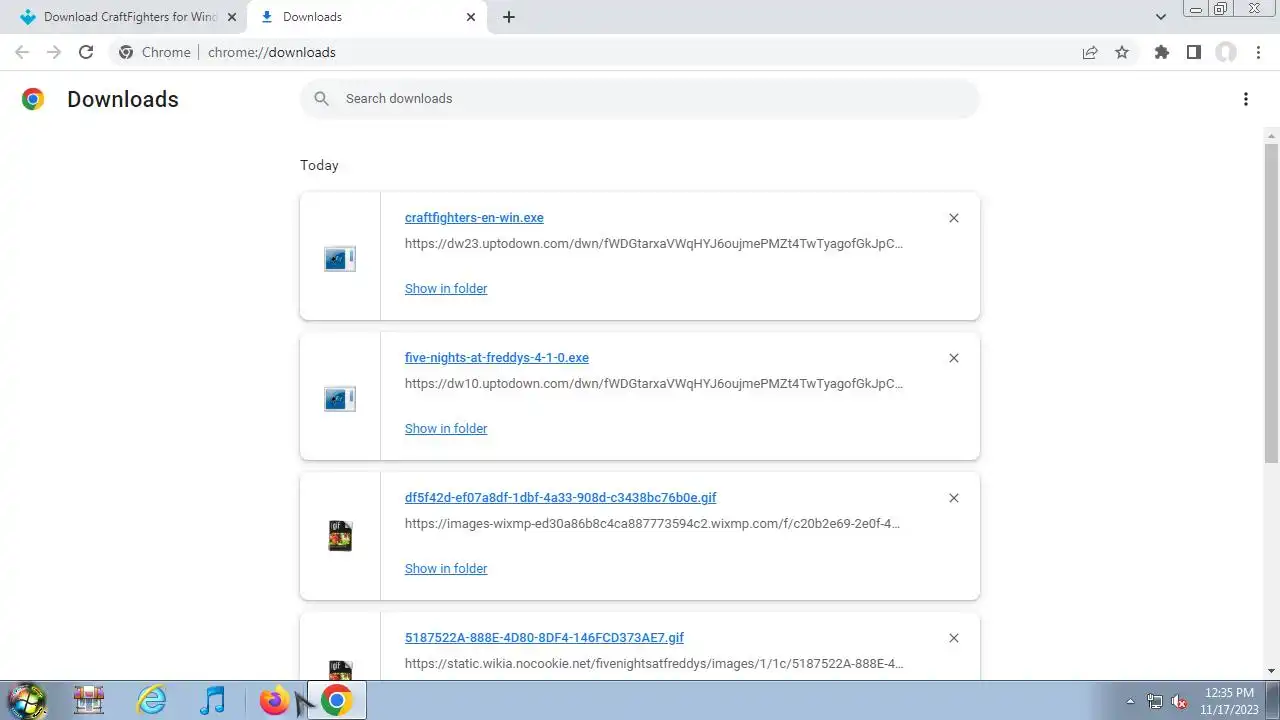Click the static.wikia.nocookie.net source URL
Viewport: 1280px width, 720px height.
pos(654,663)
